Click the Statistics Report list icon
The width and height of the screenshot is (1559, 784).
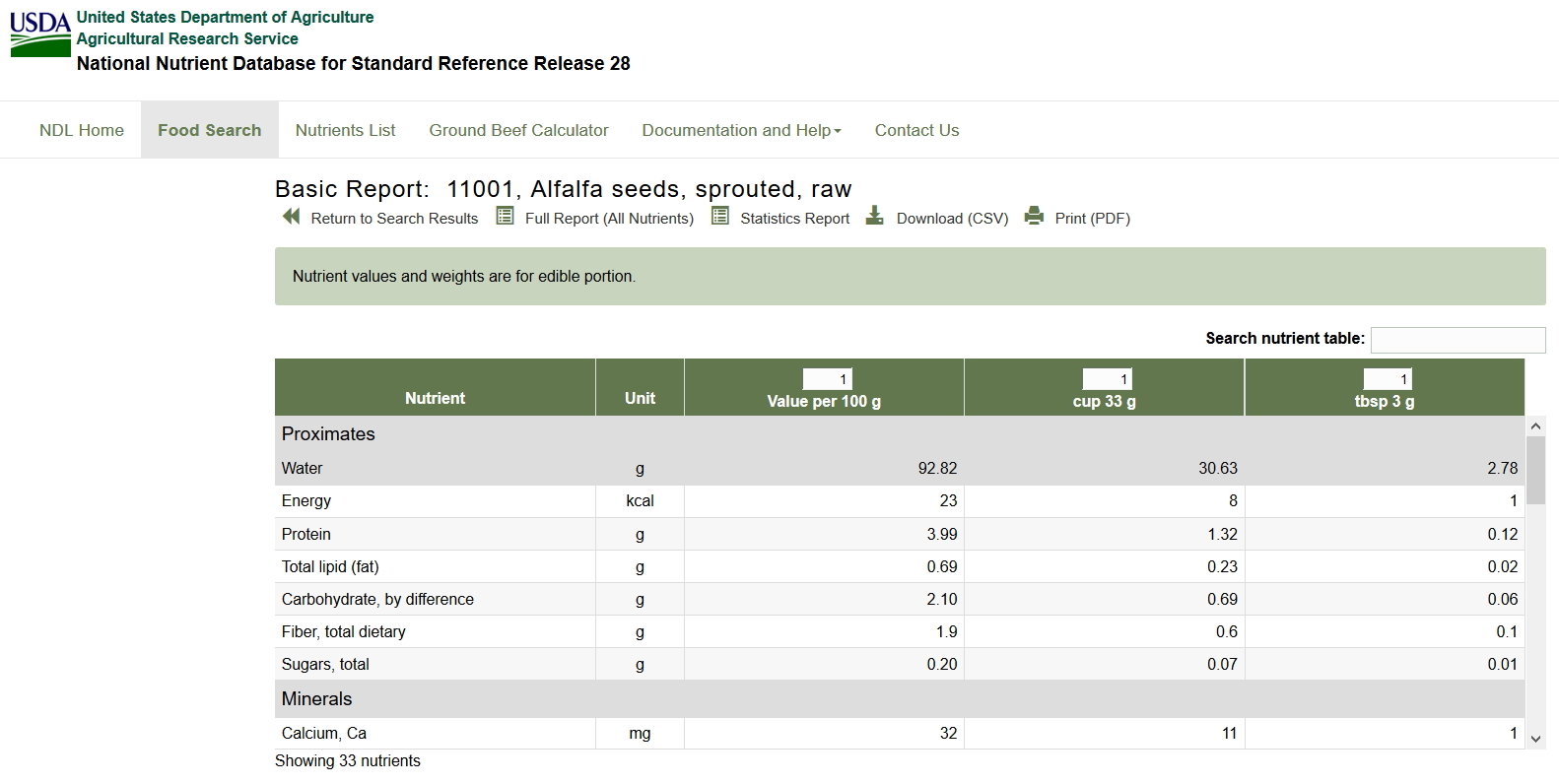pos(720,217)
